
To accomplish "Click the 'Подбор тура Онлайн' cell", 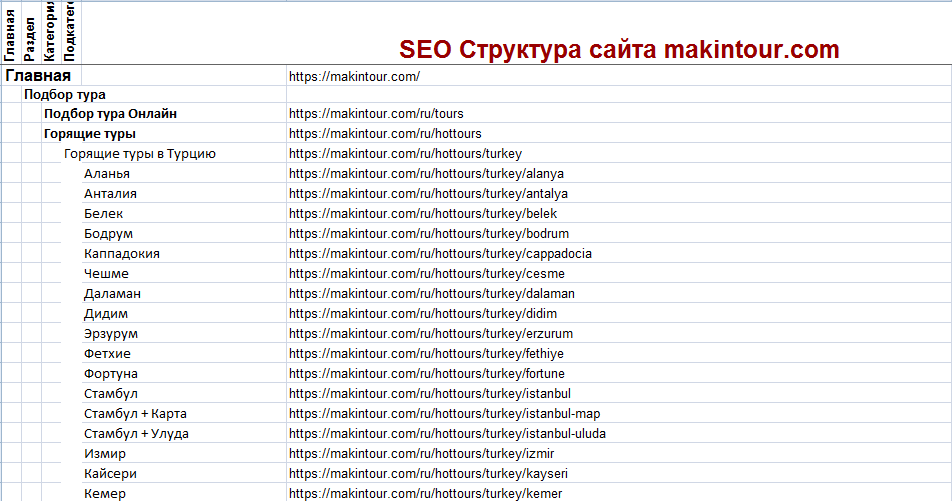I will 110,114.
